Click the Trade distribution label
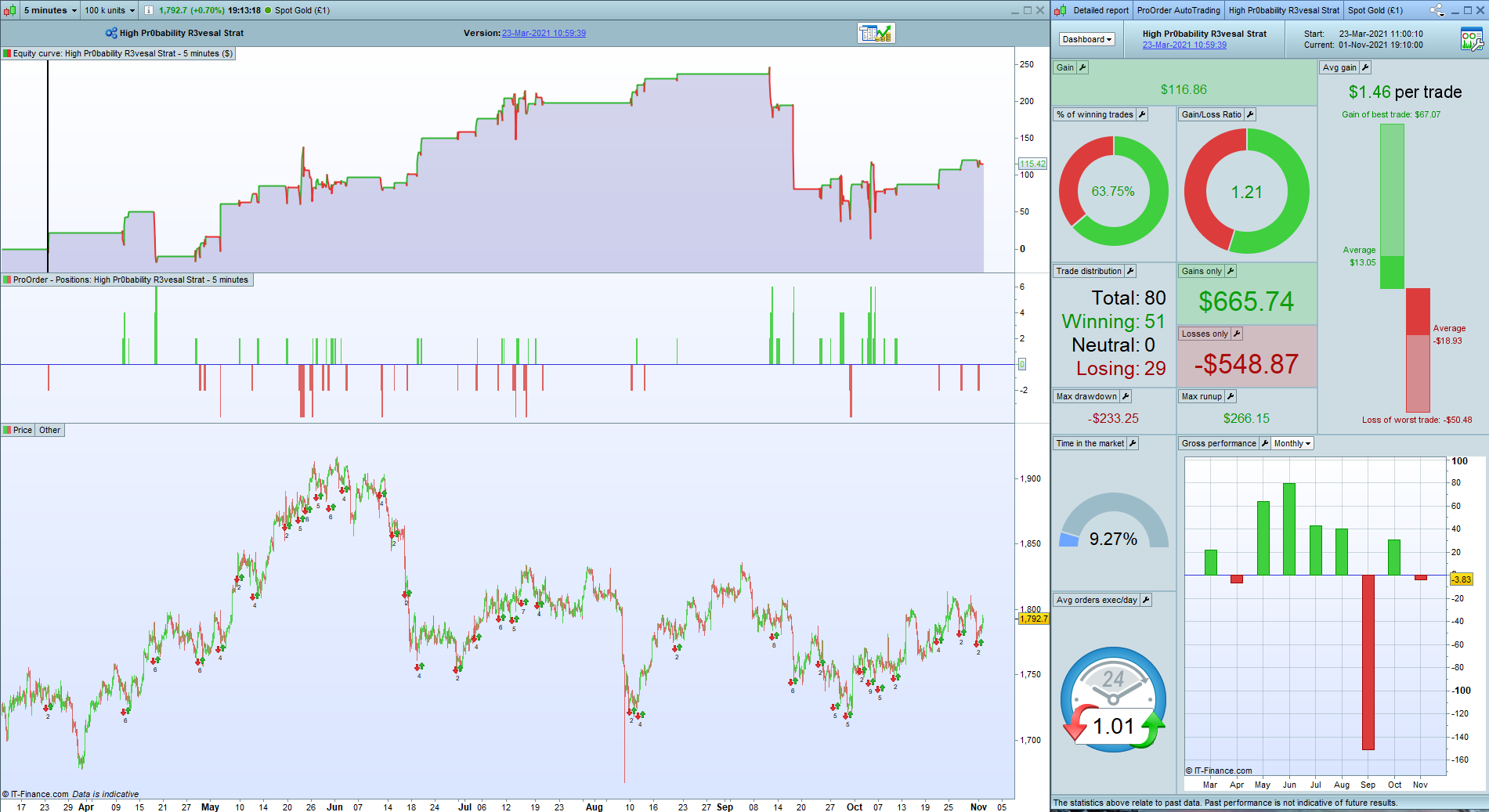Screen dimensions: 1489x812 point(1089,271)
